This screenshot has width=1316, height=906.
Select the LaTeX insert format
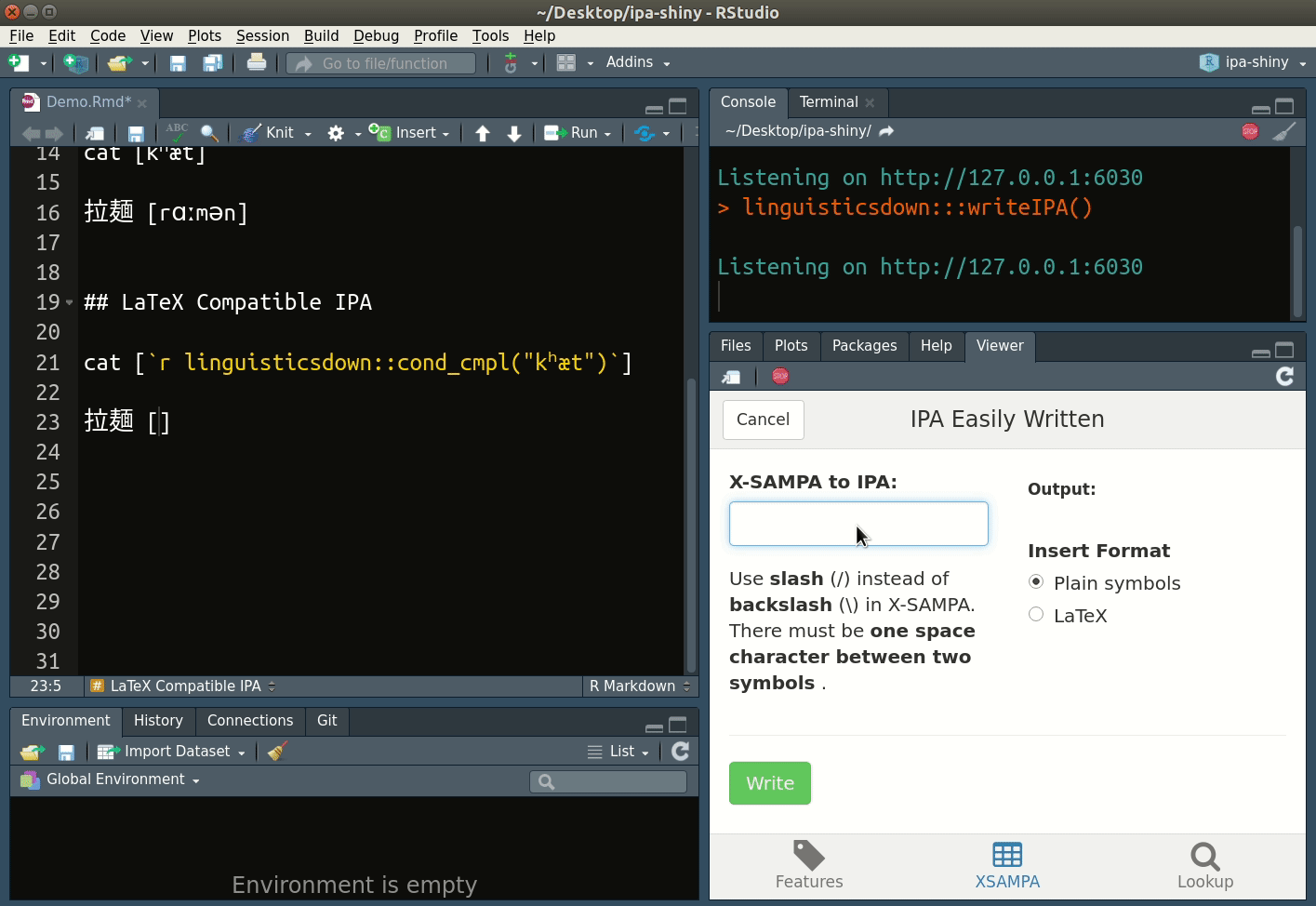1036,615
